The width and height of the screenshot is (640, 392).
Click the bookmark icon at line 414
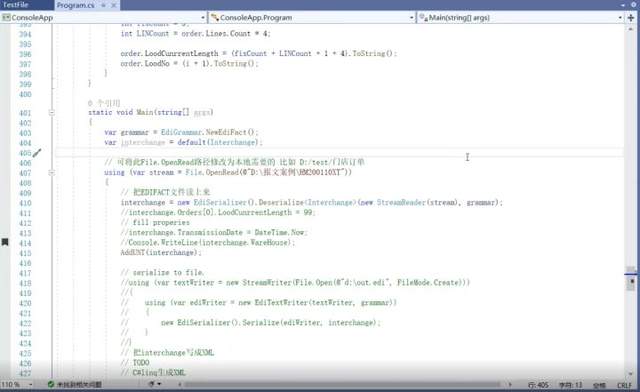5,242
